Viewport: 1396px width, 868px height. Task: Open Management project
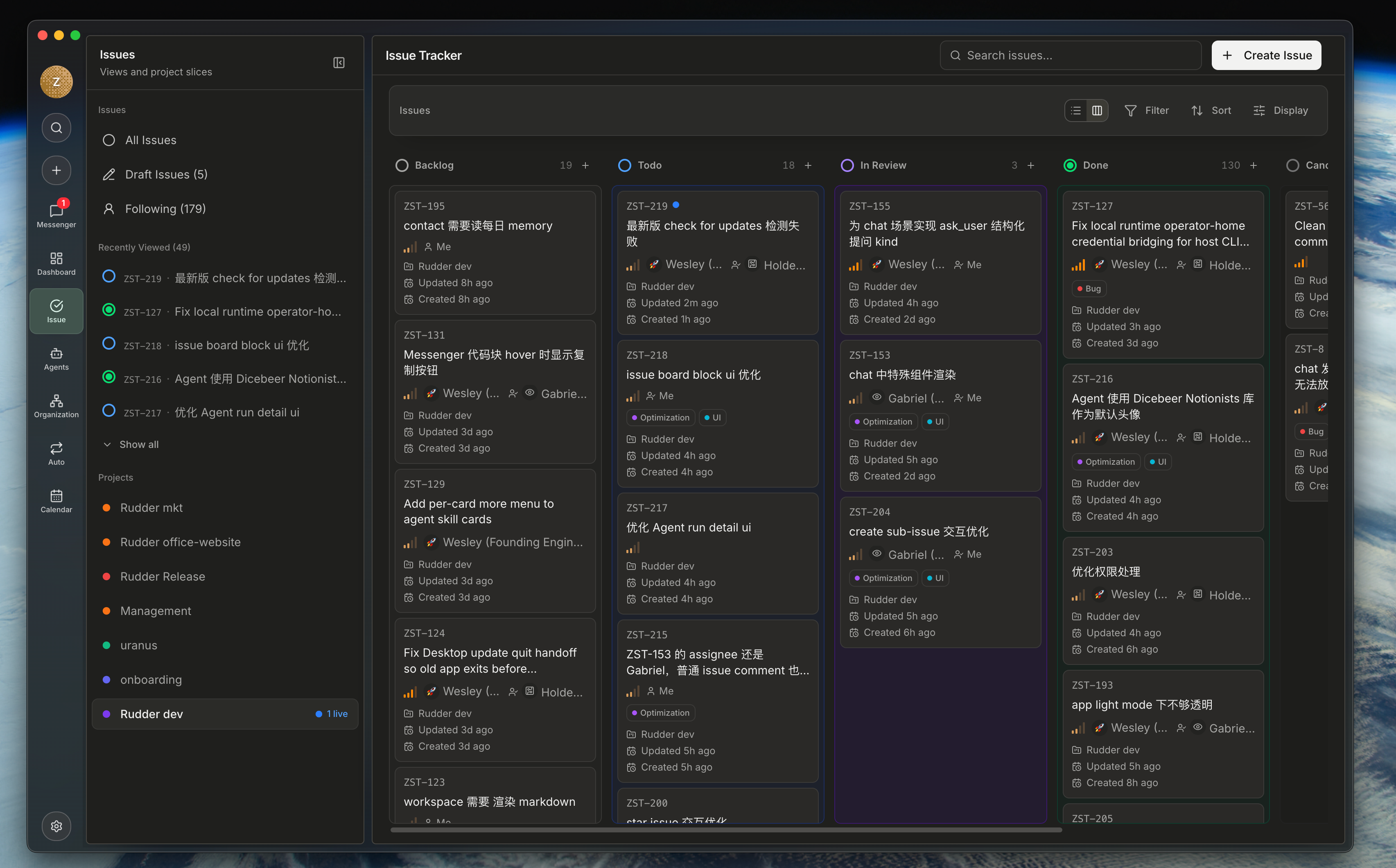coord(225,611)
